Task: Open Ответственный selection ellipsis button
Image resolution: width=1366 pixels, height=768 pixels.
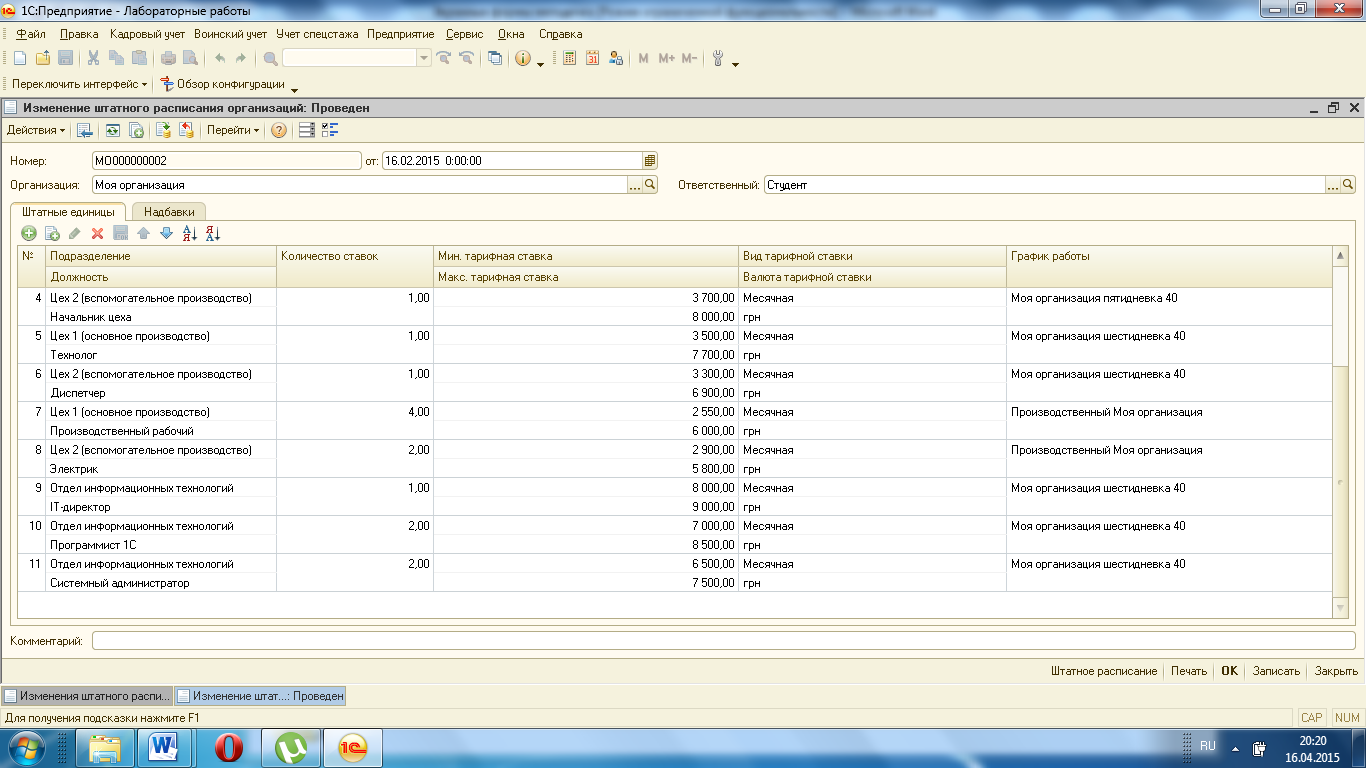Action: [x=1333, y=185]
